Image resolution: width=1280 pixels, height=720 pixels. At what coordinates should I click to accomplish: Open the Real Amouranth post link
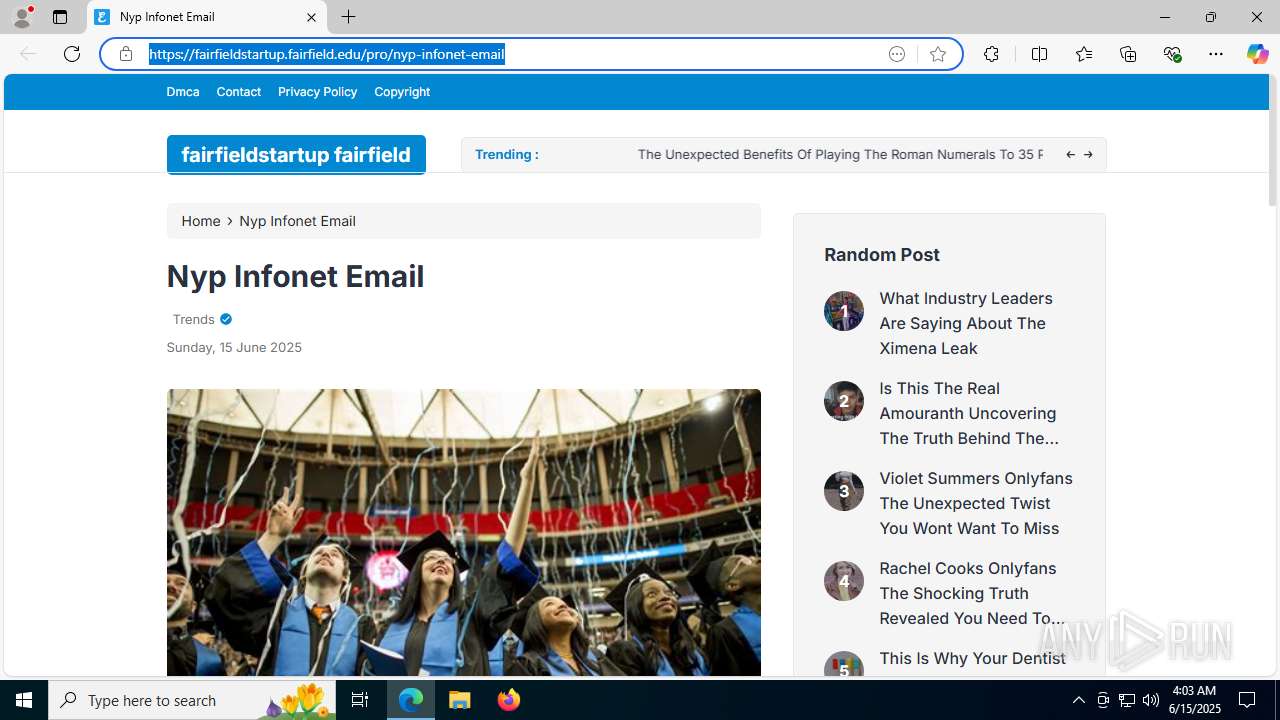pyautogui.click(x=968, y=413)
